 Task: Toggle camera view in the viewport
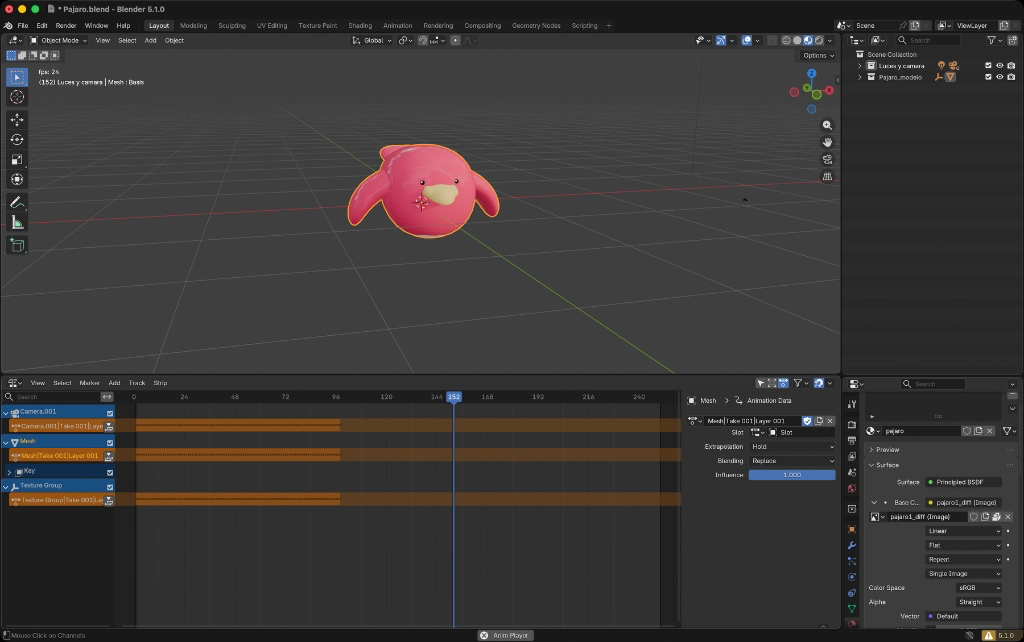(x=827, y=159)
